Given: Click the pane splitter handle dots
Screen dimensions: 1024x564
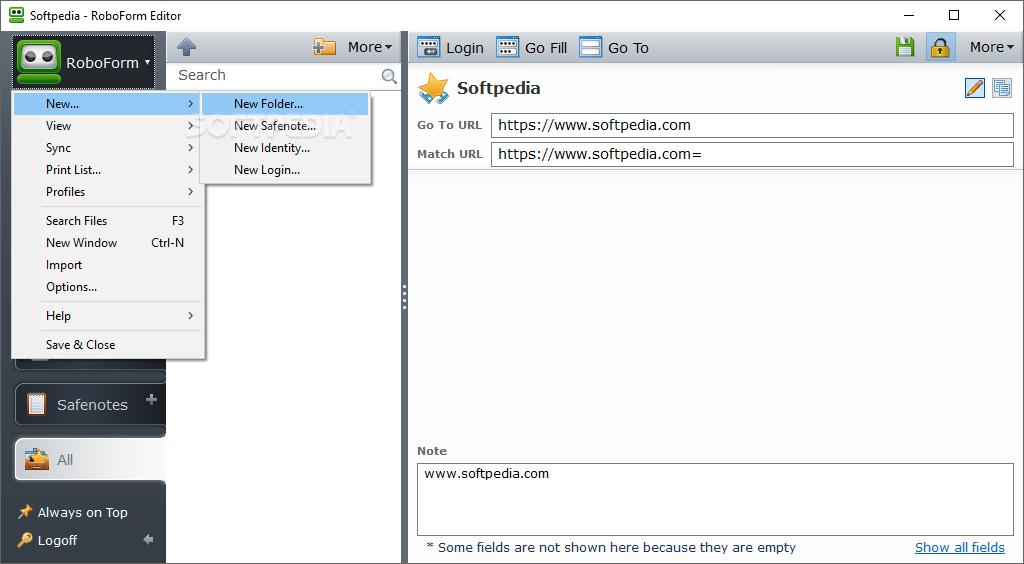Looking at the screenshot, I should coord(404,297).
